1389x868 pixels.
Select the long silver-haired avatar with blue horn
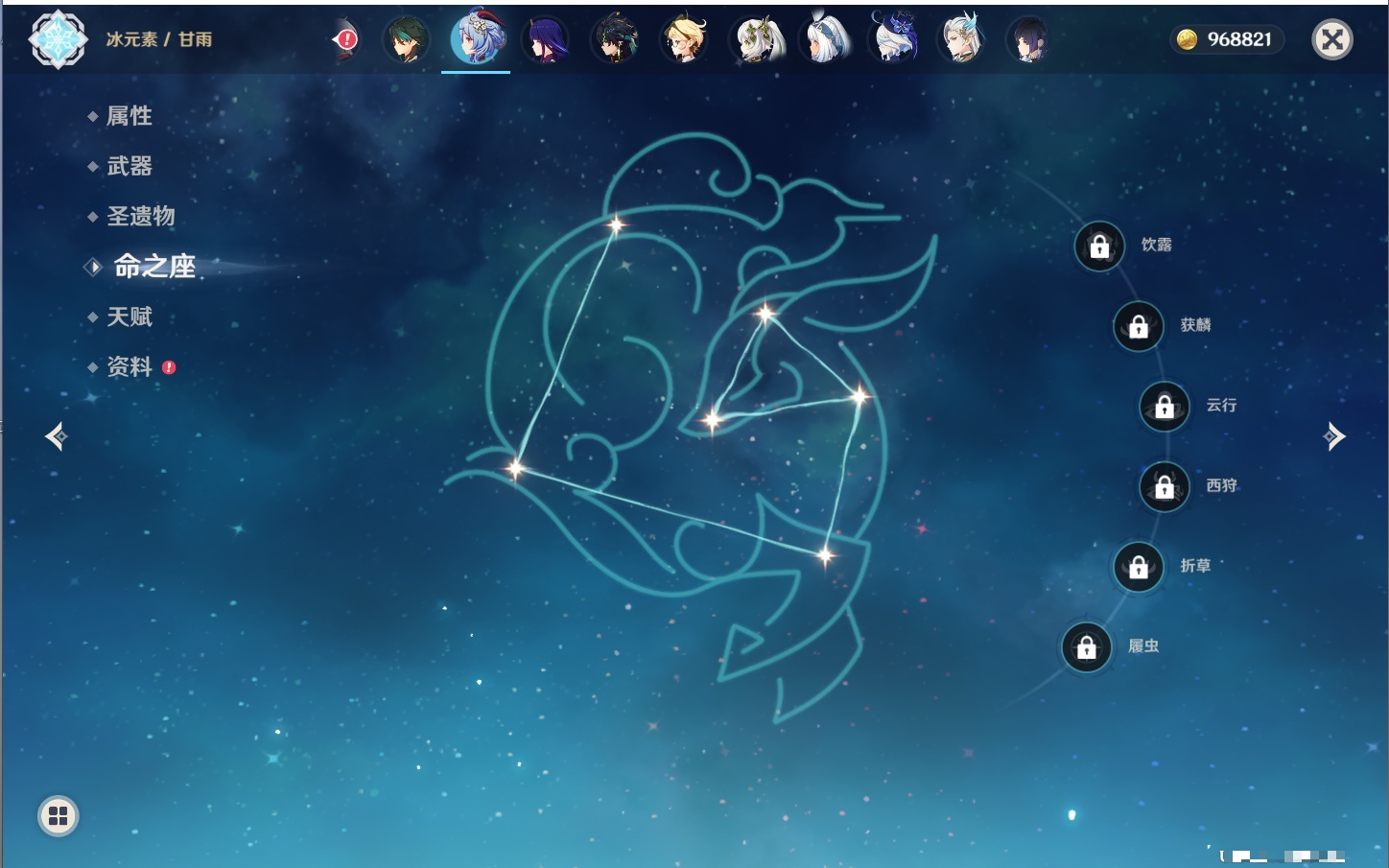(962, 39)
